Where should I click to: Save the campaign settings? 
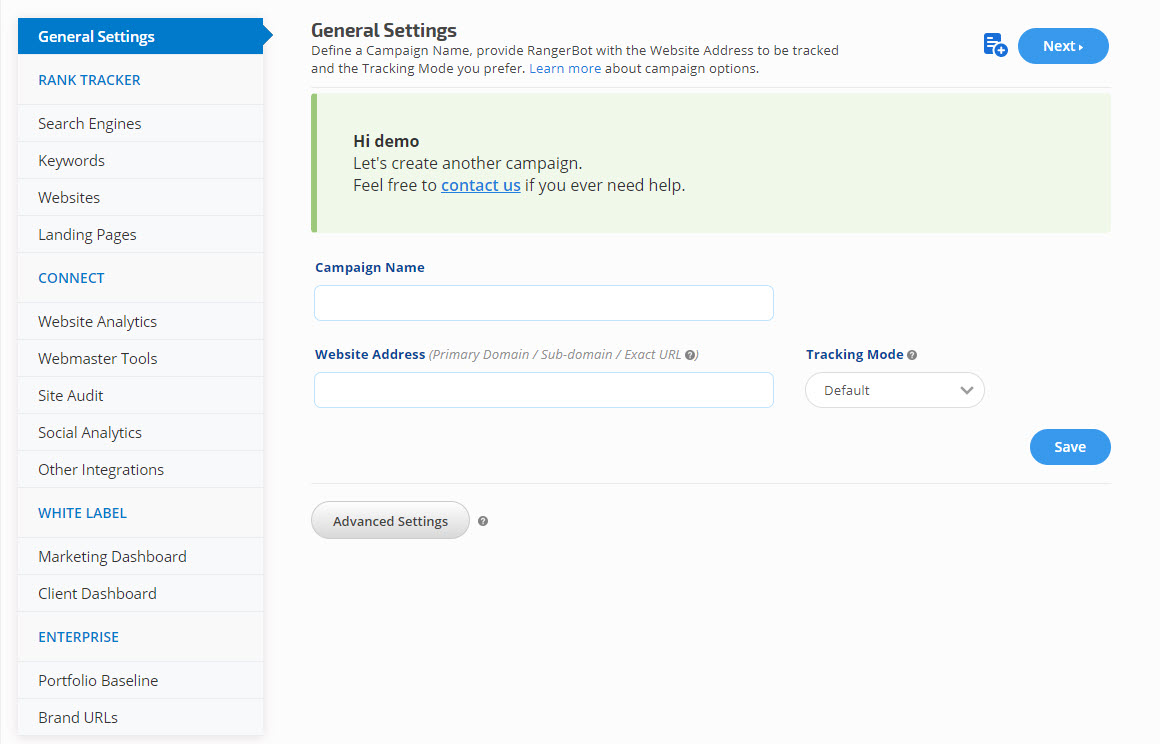click(x=1069, y=447)
